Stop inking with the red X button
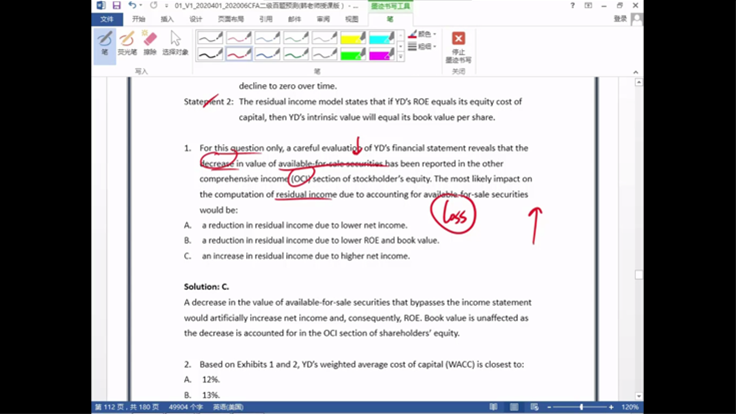 (x=458, y=46)
